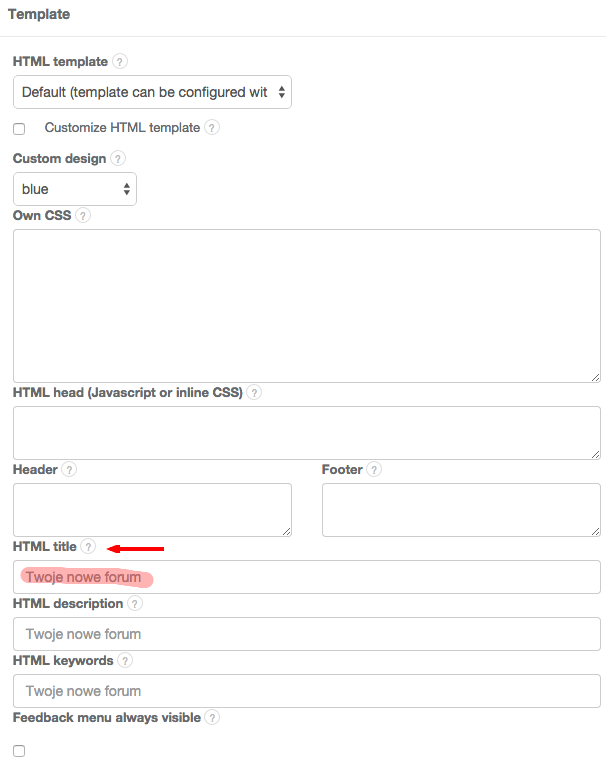The height and width of the screenshot is (768, 606).
Task: Click help icon beside Customize HTML template
Action: (211, 128)
